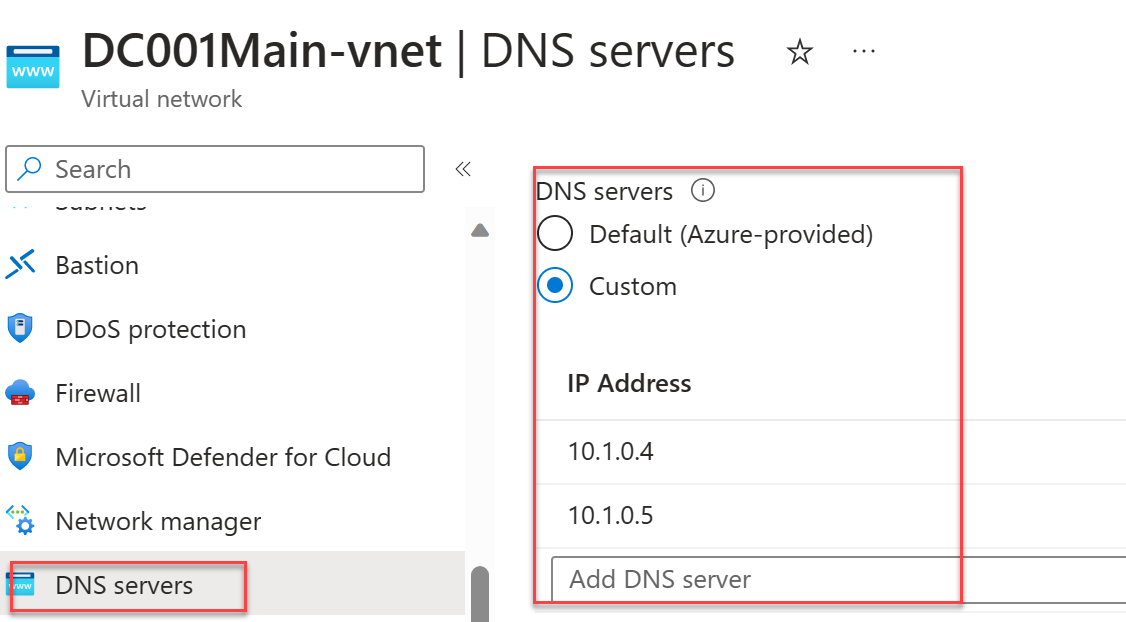Click the Firewall cloud icon
The width and height of the screenshot is (1126, 622).
pyautogui.click(x=20, y=393)
